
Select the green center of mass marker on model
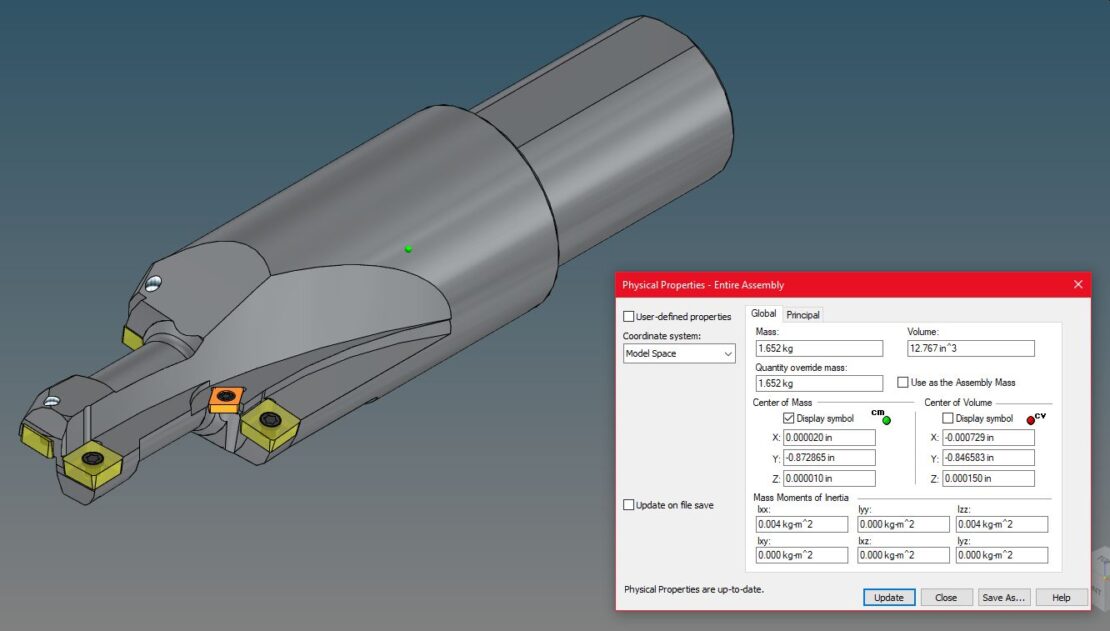coord(407,248)
